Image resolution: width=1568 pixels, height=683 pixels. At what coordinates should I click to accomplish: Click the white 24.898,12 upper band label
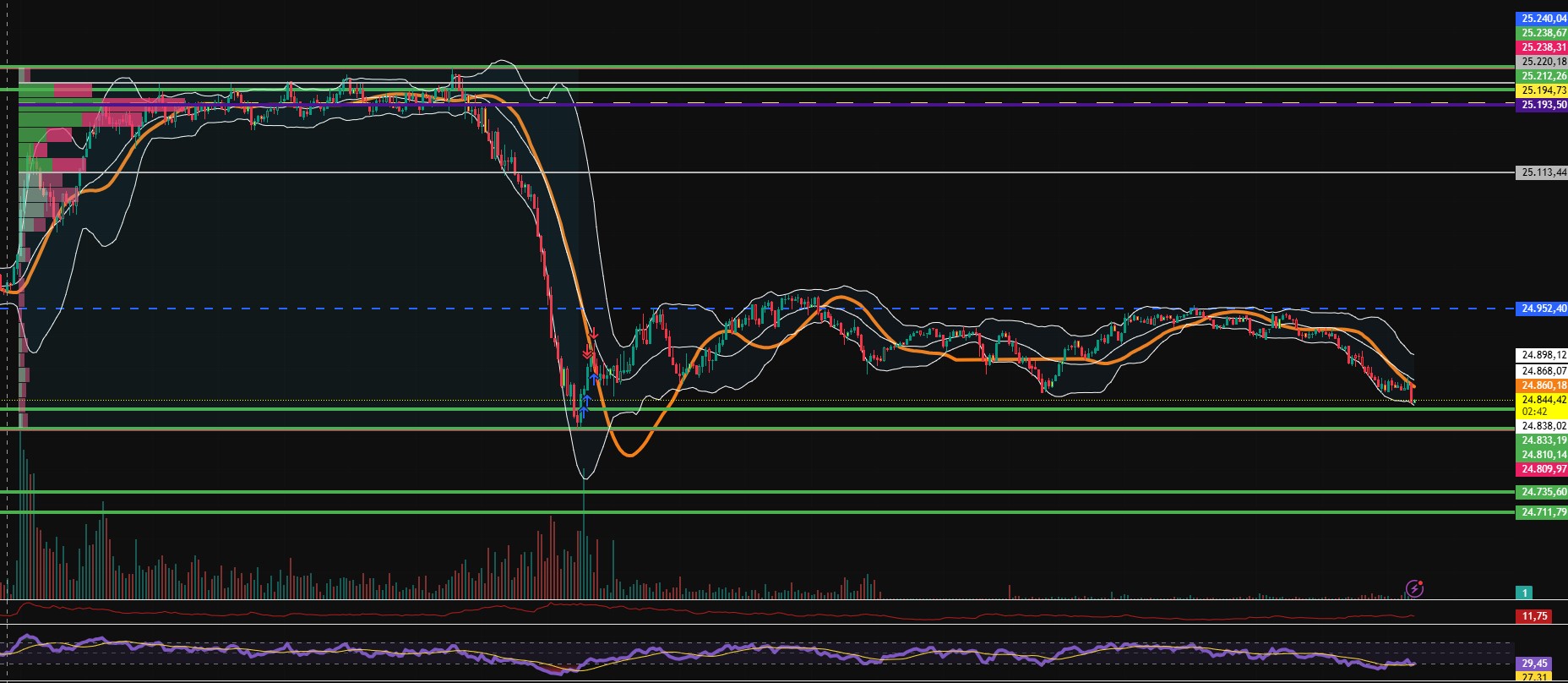[1543, 355]
